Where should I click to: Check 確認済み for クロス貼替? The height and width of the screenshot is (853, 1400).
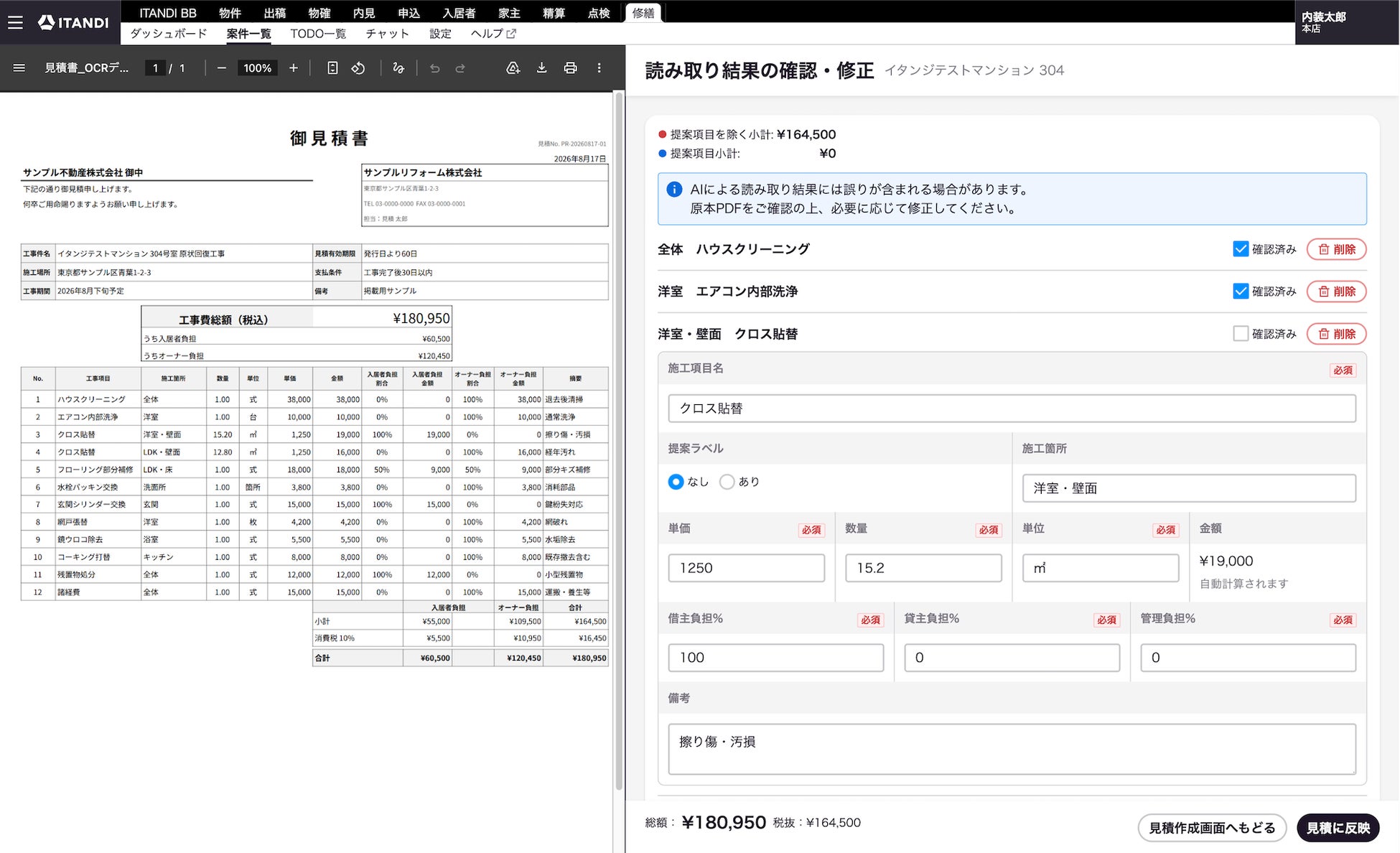pyautogui.click(x=1241, y=334)
